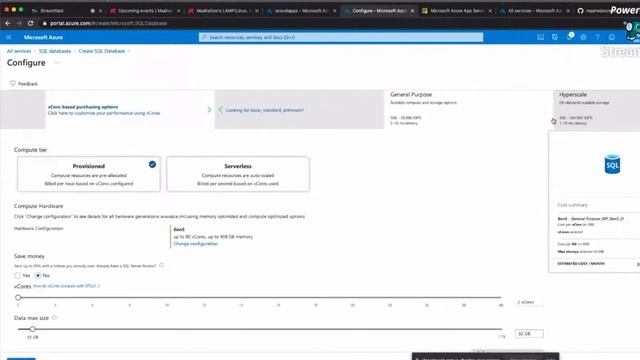Screen dimensions: 640x360
Task: Open the Azure portal hamburger menu
Action: pos(9,37)
